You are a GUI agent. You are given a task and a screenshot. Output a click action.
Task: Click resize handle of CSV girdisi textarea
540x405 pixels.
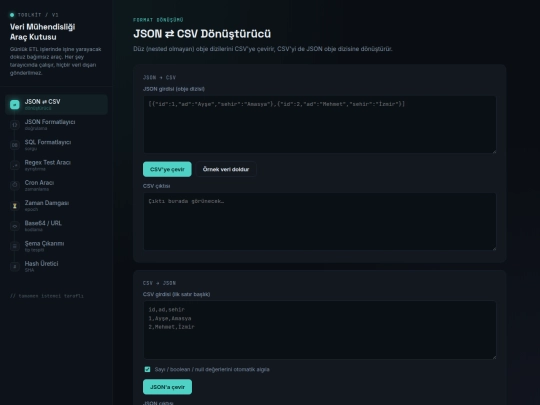pyautogui.click(x=494, y=357)
